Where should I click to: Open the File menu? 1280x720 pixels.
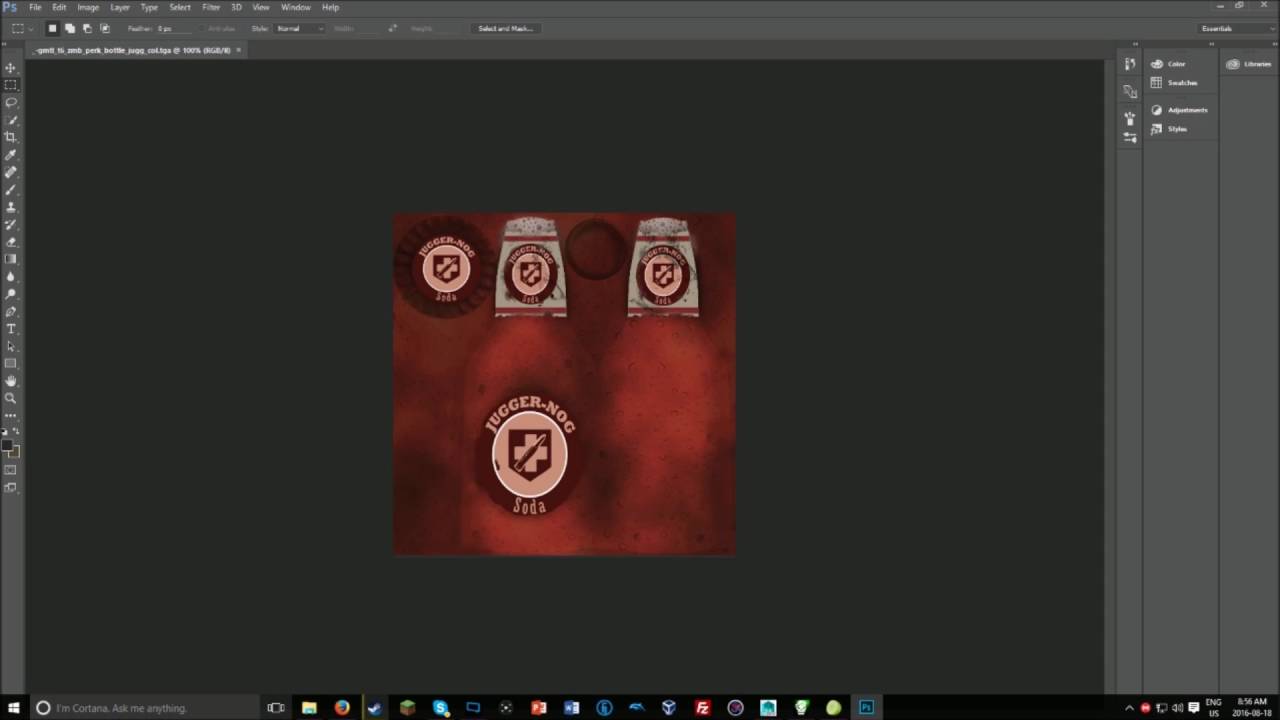(35, 7)
